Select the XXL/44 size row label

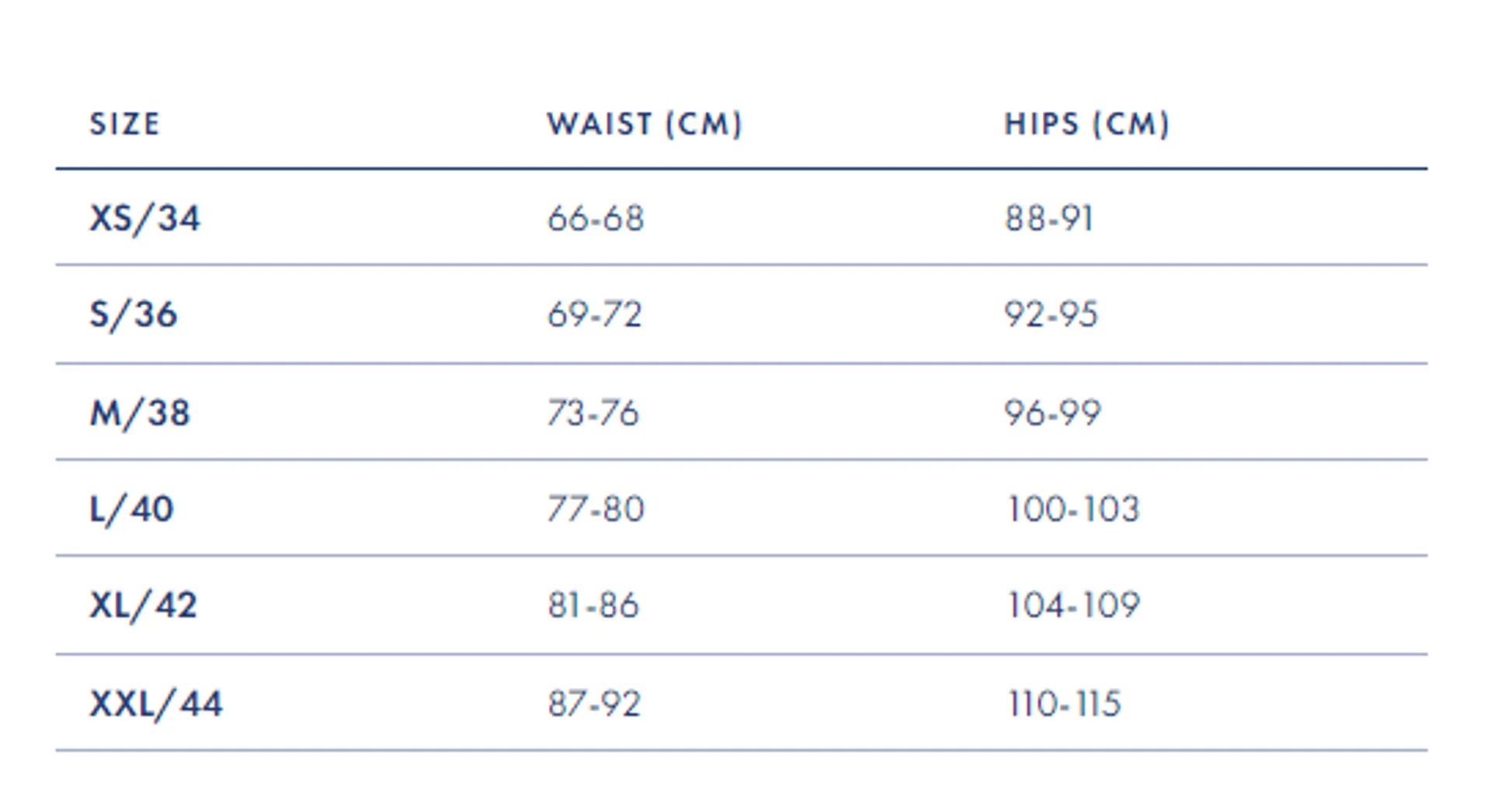pyautogui.click(x=156, y=704)
